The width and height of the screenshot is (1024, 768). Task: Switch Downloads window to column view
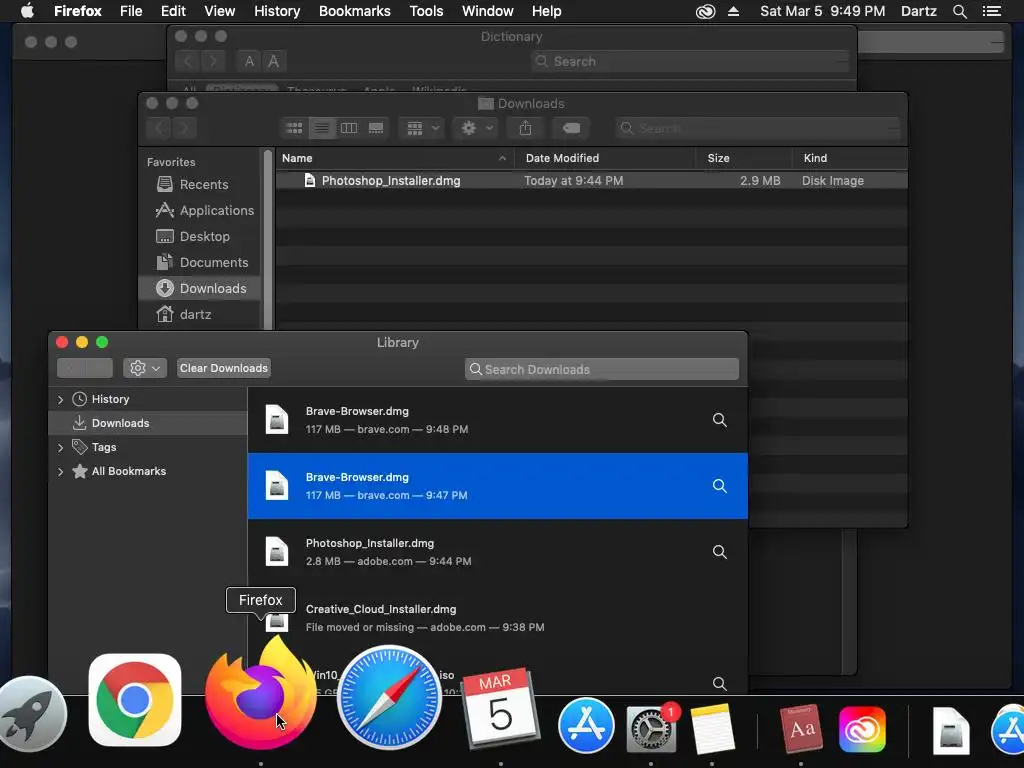(x=349, y=128)
